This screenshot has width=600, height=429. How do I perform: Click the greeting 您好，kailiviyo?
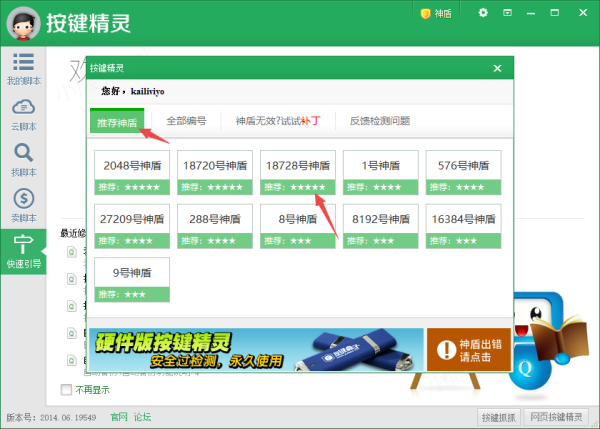pos(133,91)
